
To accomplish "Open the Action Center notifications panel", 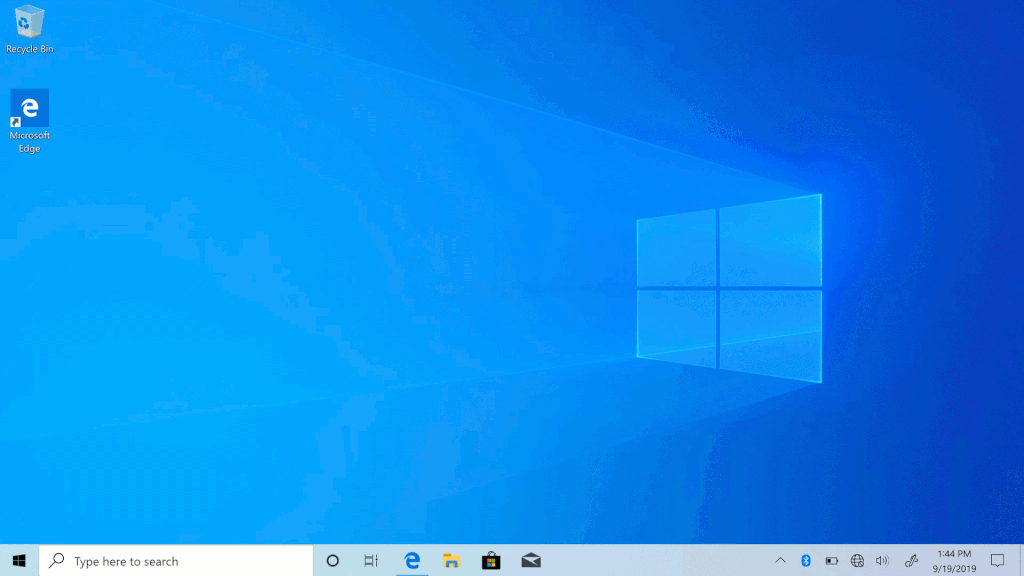I will [x=997, y=561].
